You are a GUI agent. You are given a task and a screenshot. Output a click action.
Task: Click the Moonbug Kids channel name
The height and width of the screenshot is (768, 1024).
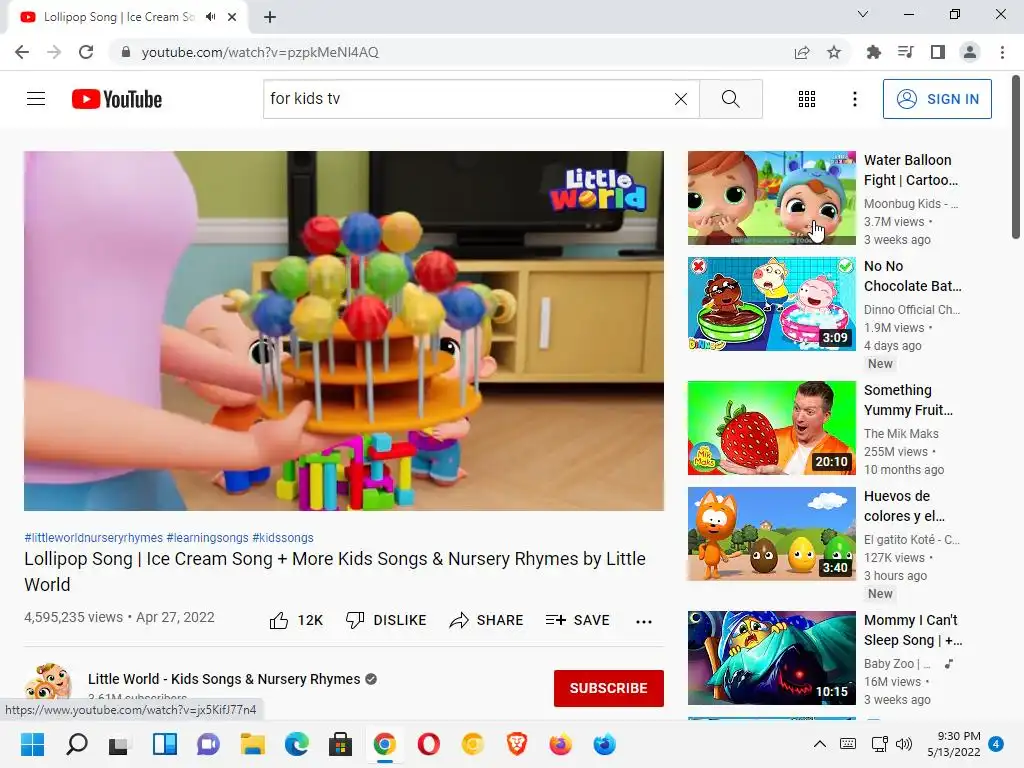click(910, 204)
